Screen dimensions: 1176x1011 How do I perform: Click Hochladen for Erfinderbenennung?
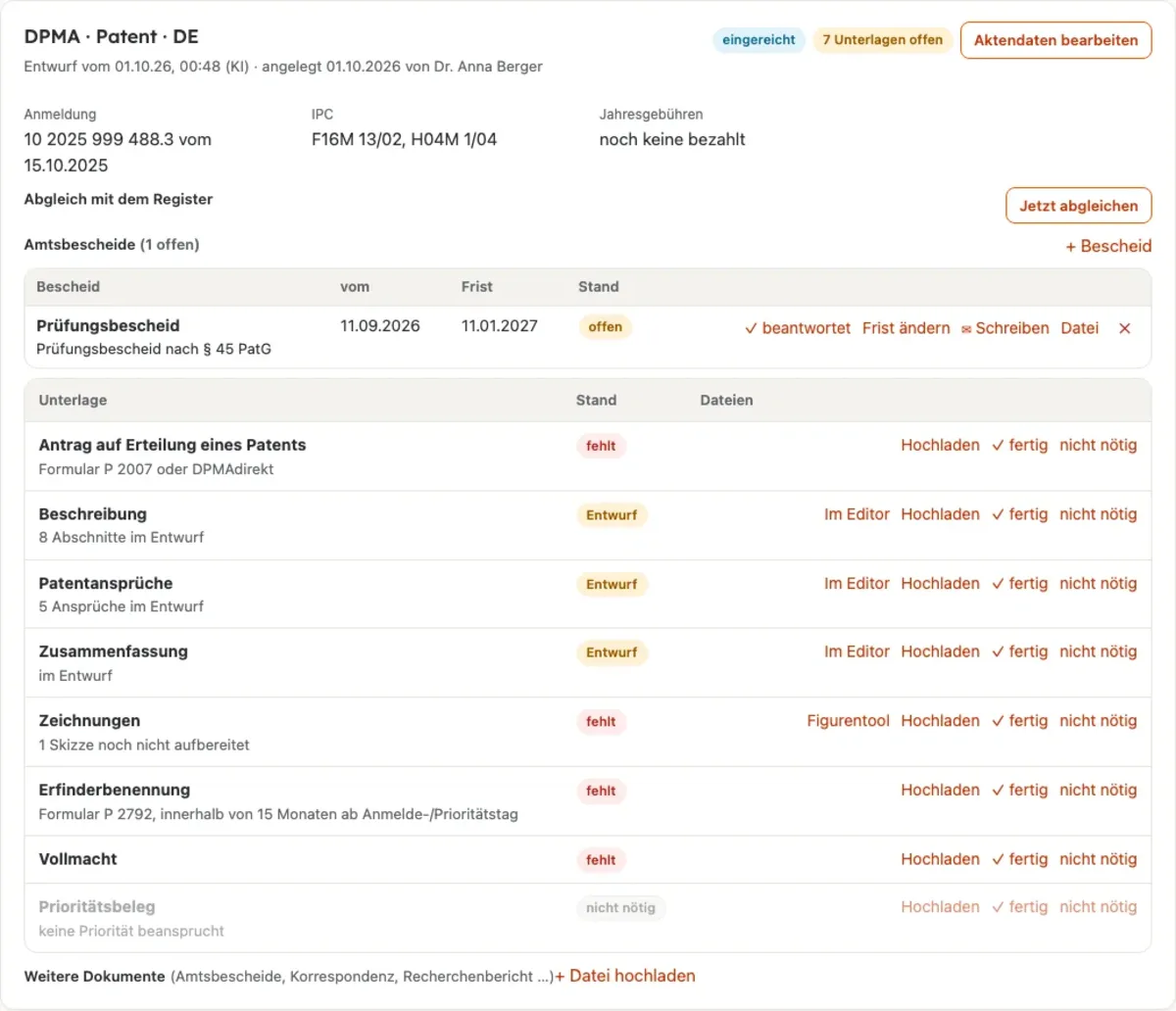tap(940, 790)
